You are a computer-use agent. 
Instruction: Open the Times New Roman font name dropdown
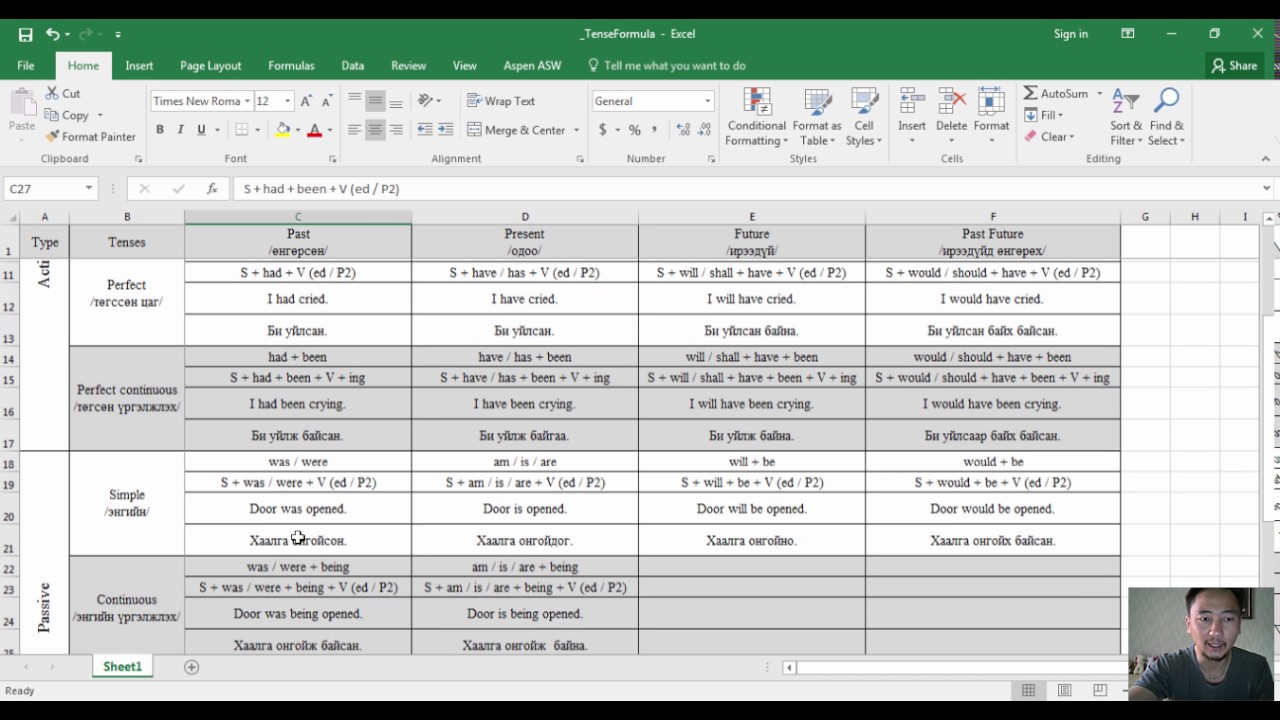[x=246, y=101]
